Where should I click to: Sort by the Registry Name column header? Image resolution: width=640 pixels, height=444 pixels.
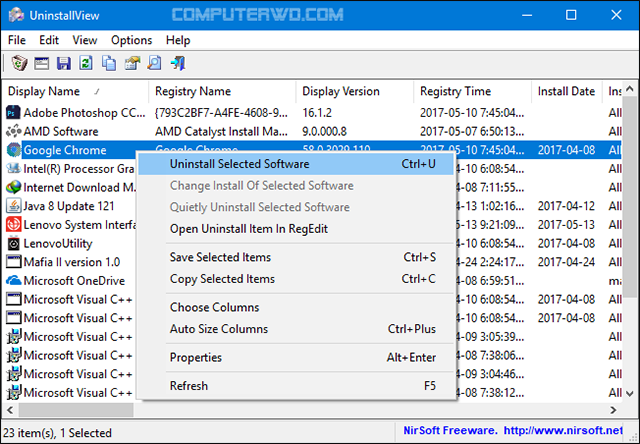222,91
